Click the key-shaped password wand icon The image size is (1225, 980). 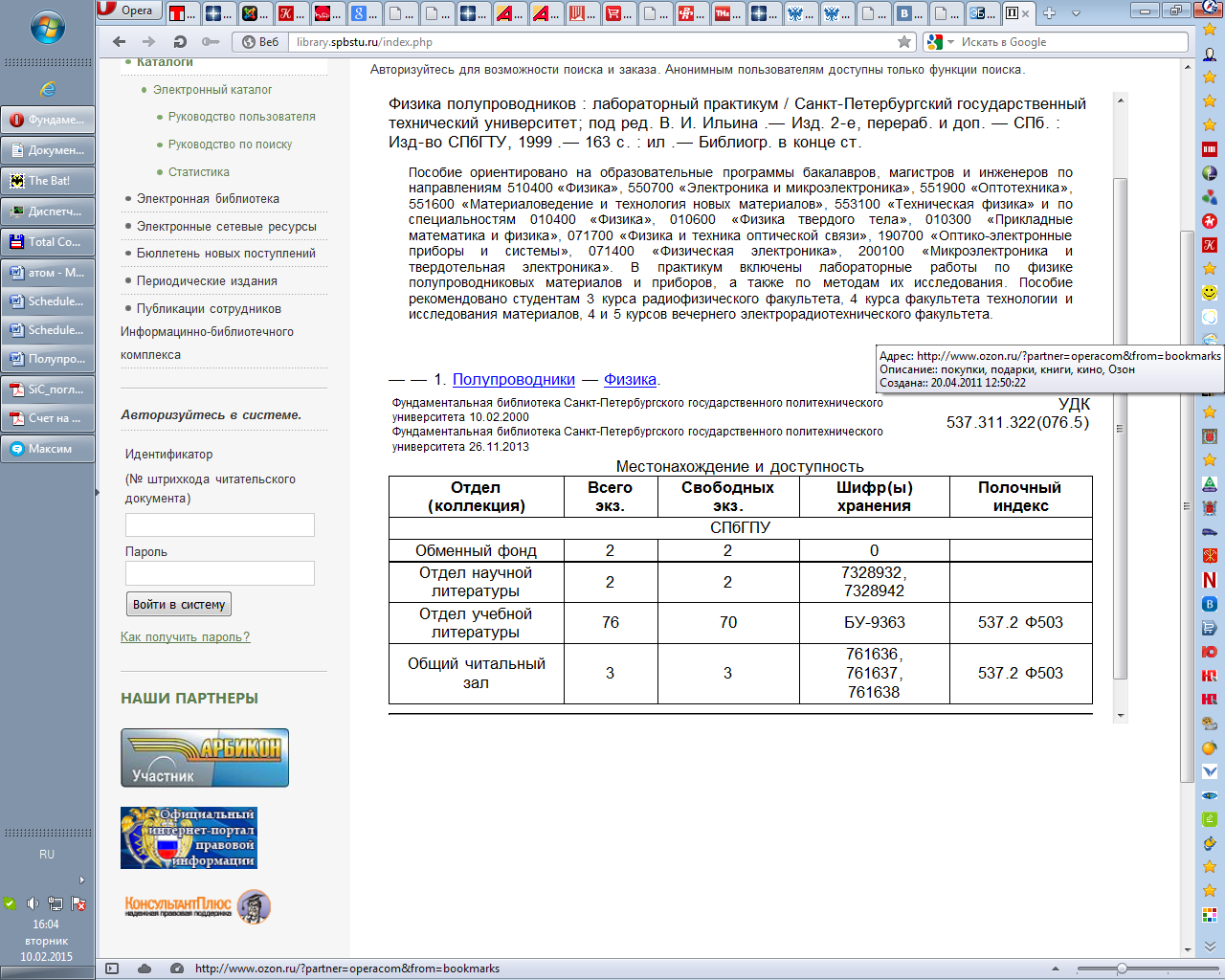211,41
